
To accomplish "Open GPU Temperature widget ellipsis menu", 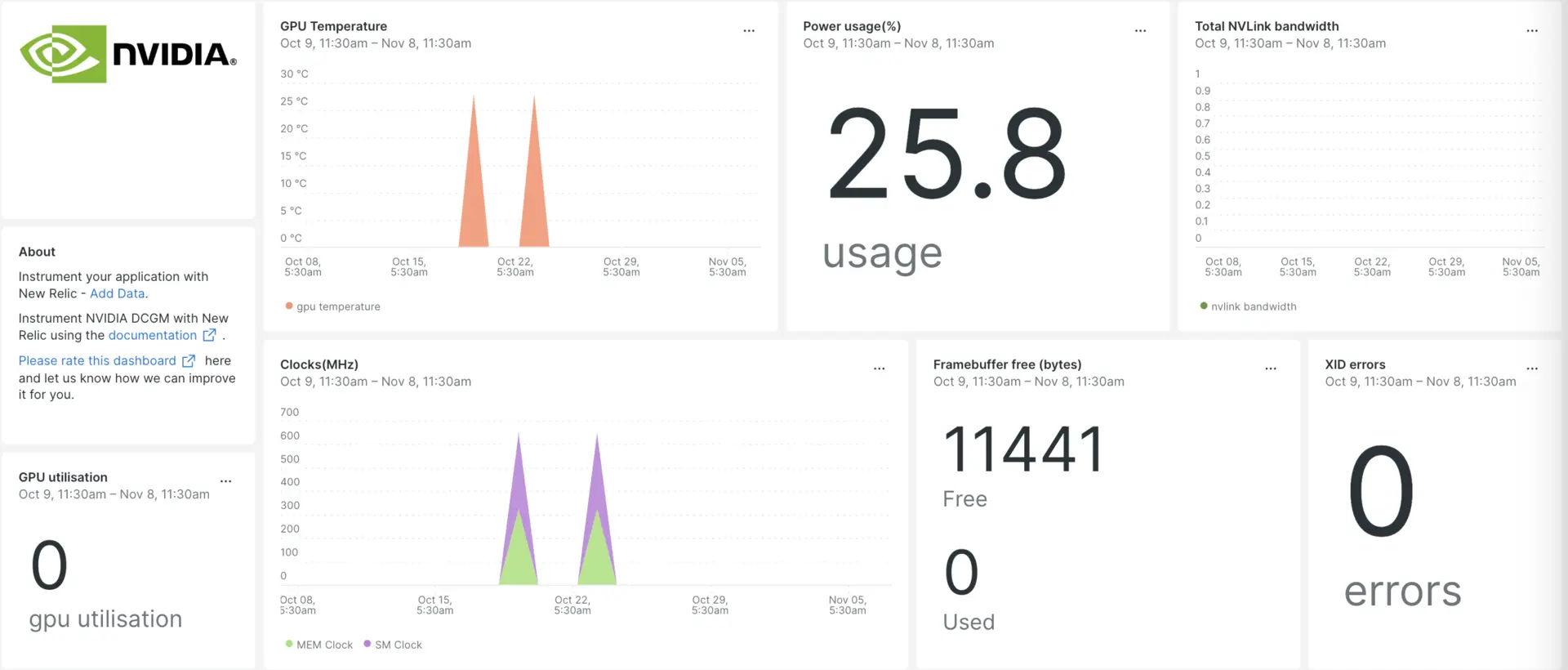I will point(748,31).
